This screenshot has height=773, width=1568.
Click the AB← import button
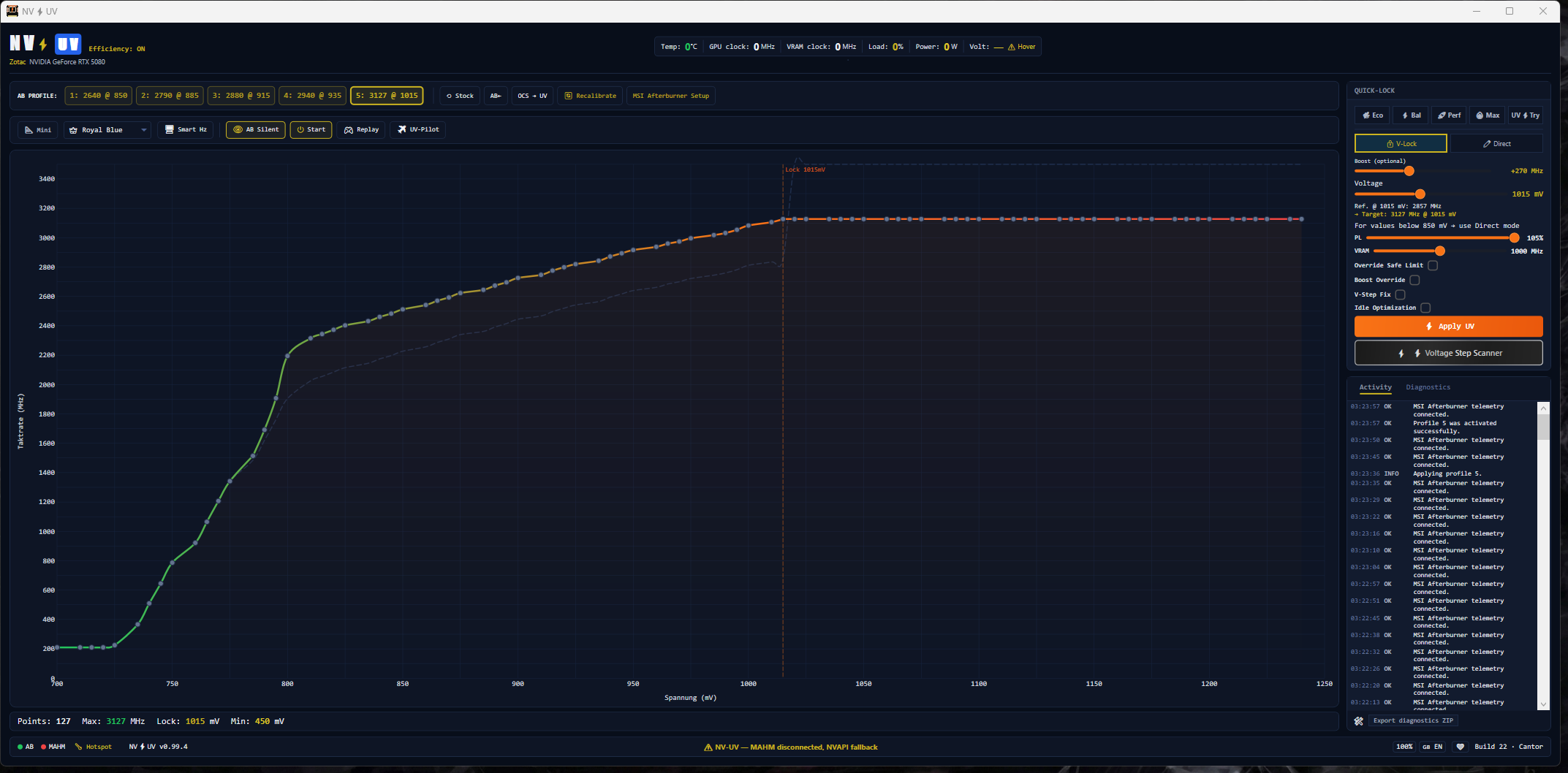pyautogui.click(x=496, y=96)
